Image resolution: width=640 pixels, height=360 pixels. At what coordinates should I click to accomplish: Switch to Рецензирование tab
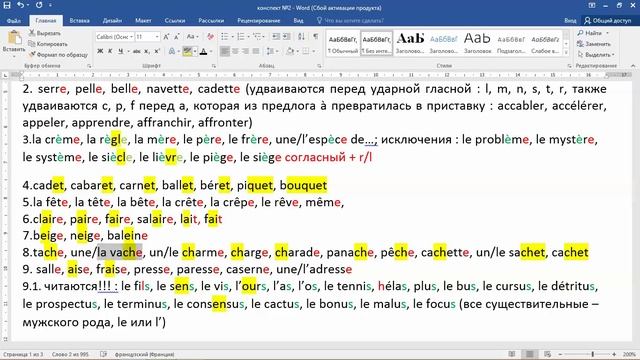pyautogui.click(x=259, y=20)
